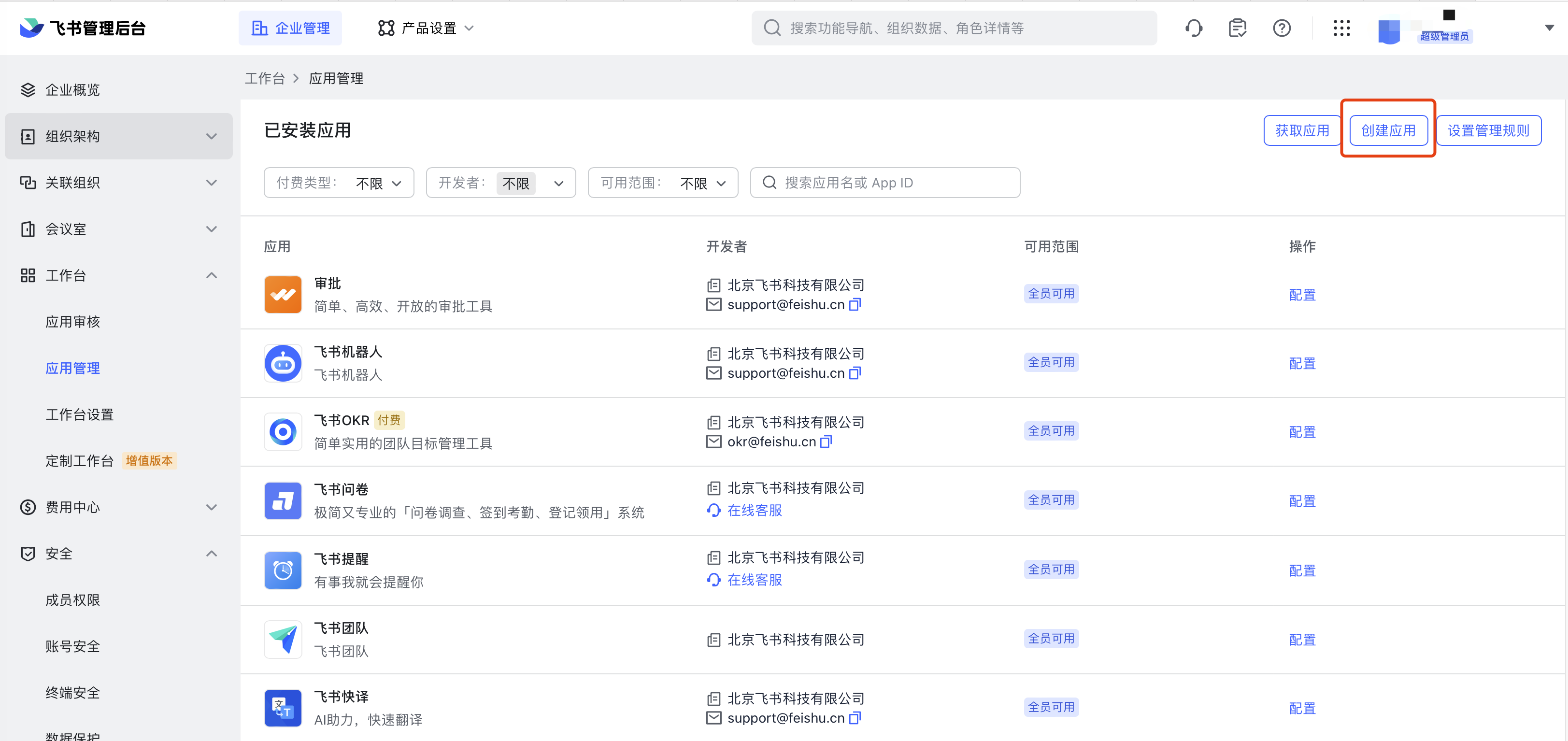Copy support email in 飞书快译 row

click(855, 718)
